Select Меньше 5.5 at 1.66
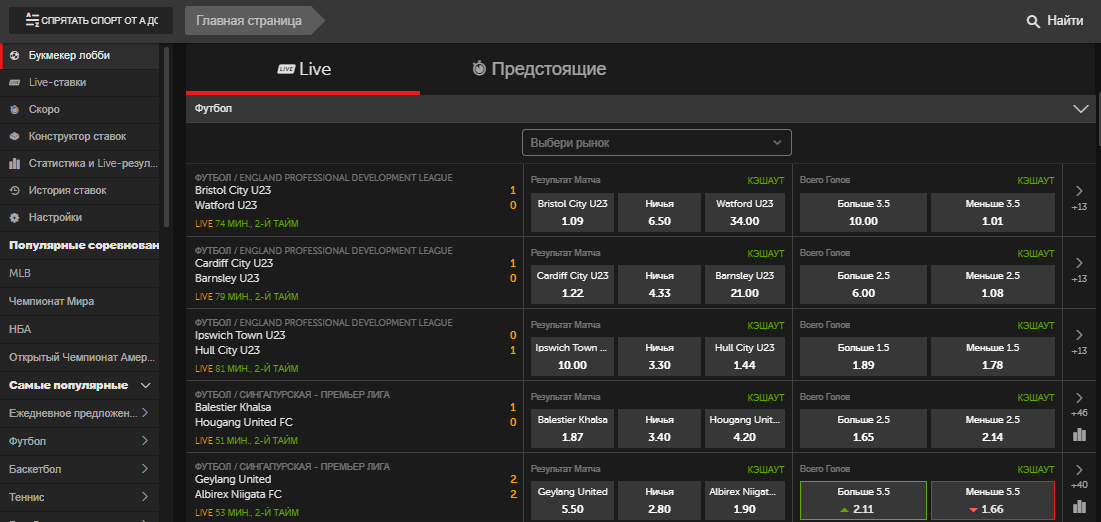The height and width of the screenshot is (522, 1101). point(992,500)
